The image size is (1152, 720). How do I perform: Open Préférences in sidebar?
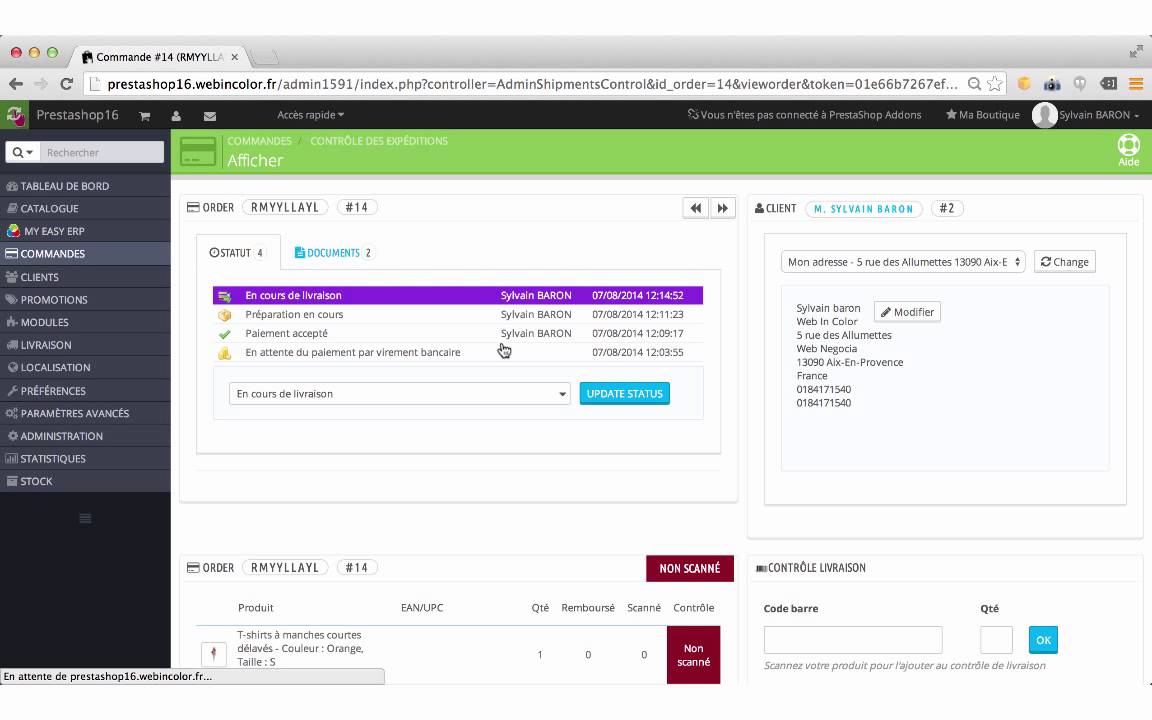pos(85,391)
